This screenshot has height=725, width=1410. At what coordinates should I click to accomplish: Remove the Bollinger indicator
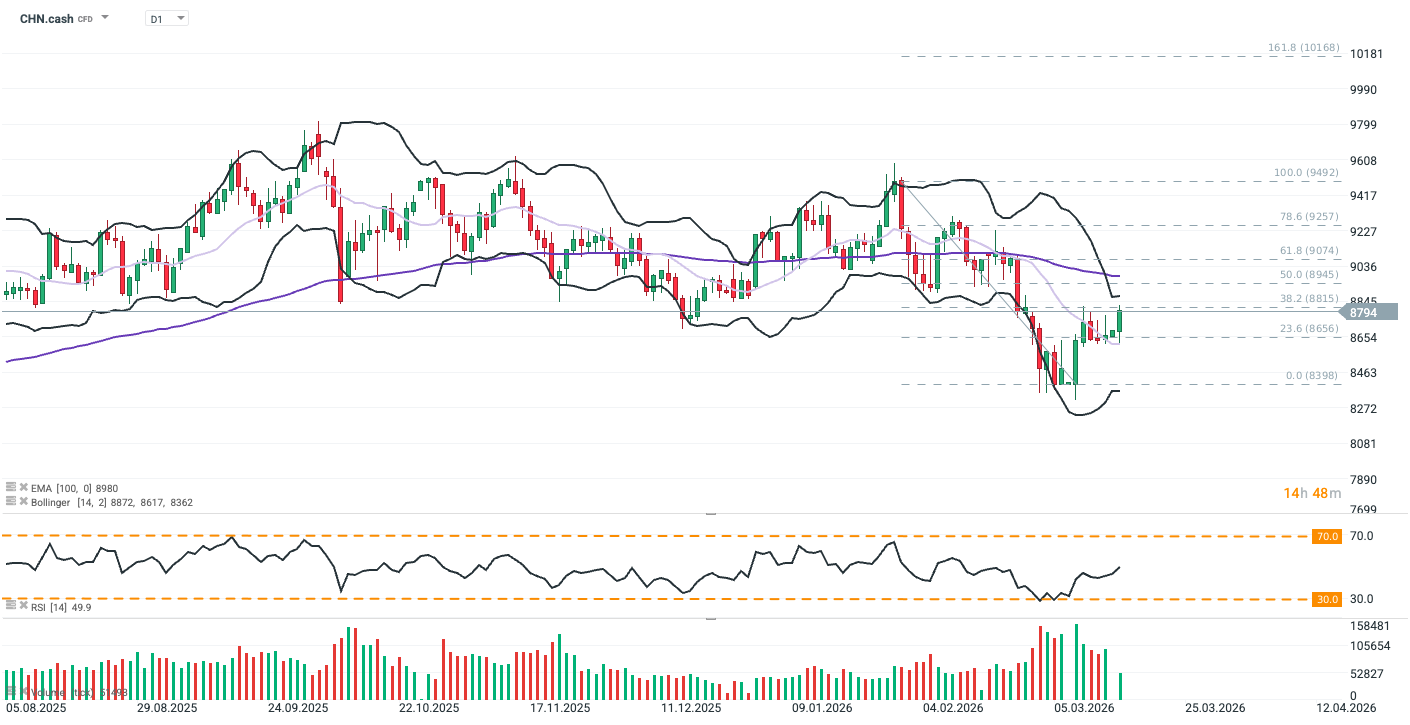point(23,501)
